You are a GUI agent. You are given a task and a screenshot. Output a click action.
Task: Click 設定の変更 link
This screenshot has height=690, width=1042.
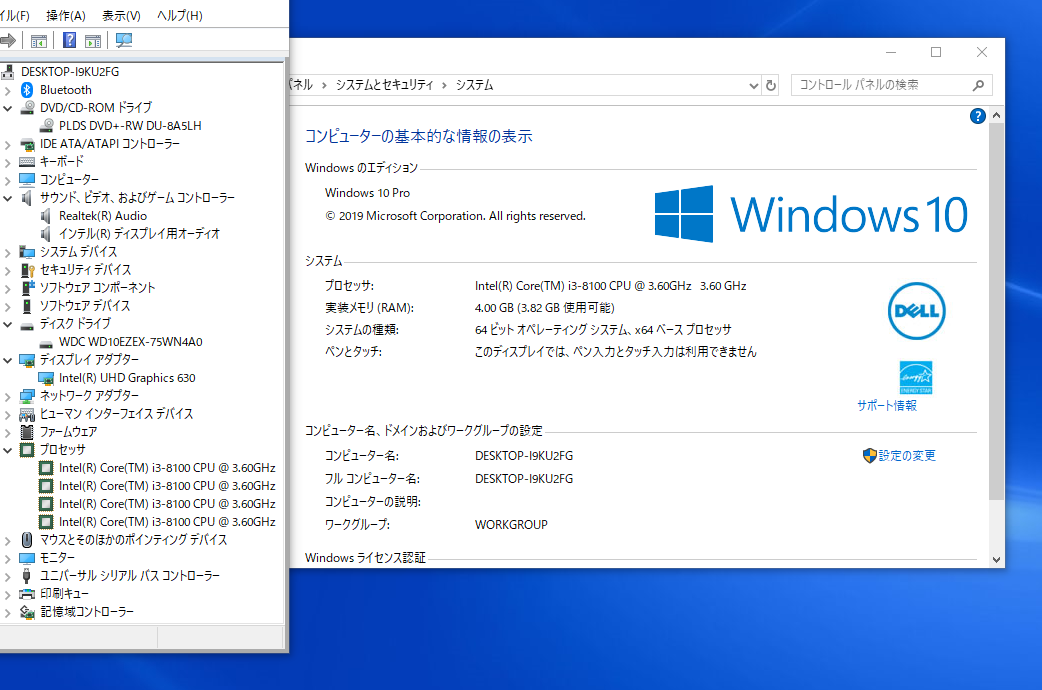point(906,455)
